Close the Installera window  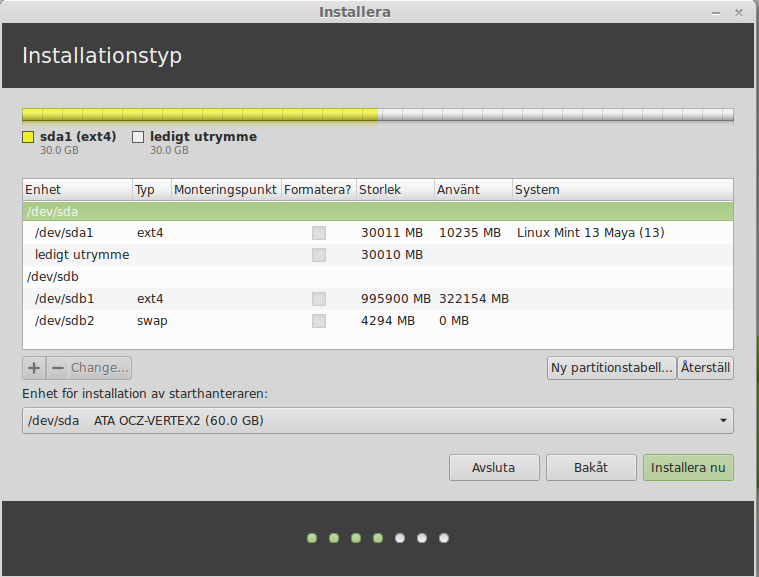click(x=739, y=13)
